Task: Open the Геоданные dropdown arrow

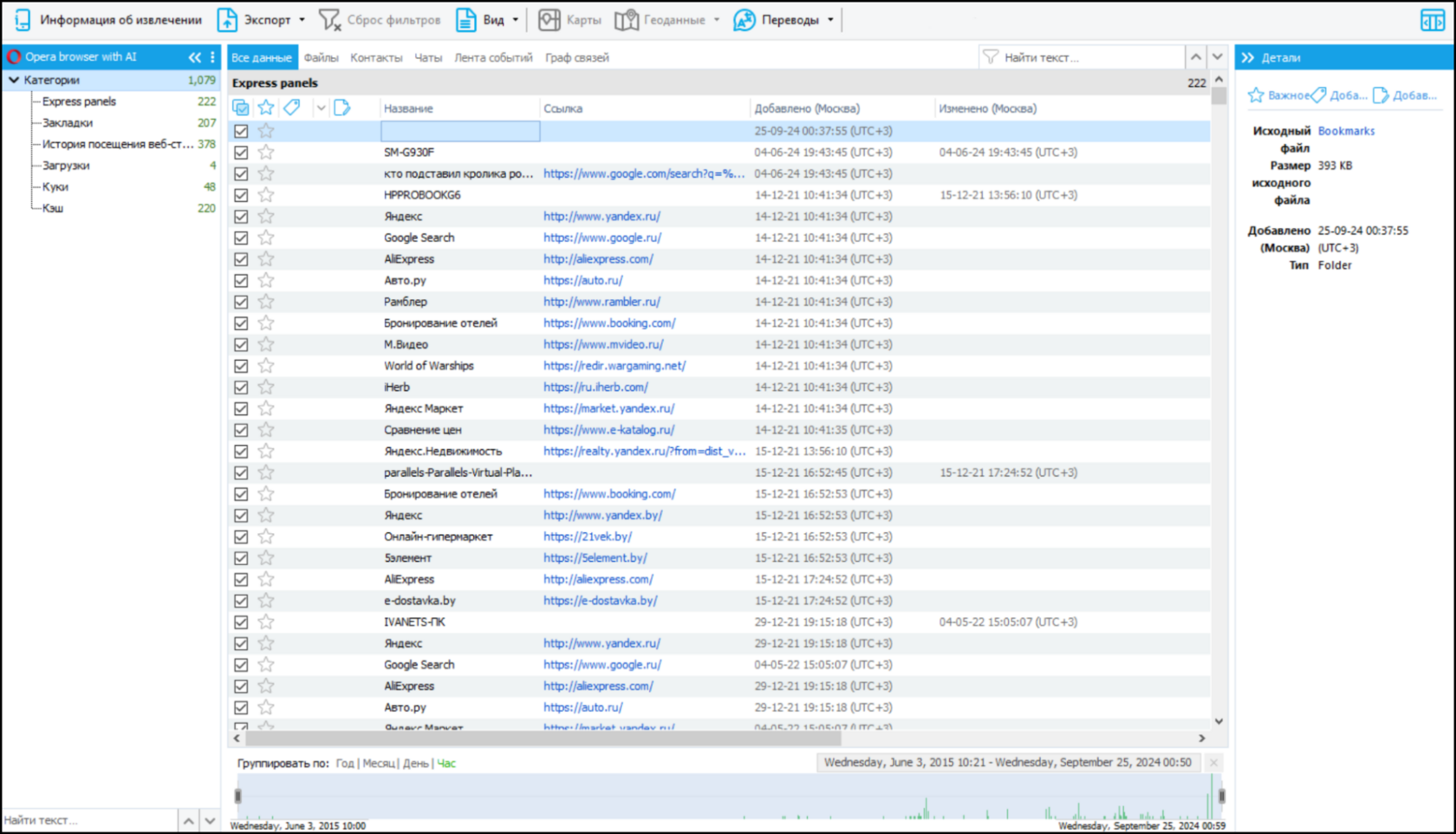Action: (x=717, y=20)
